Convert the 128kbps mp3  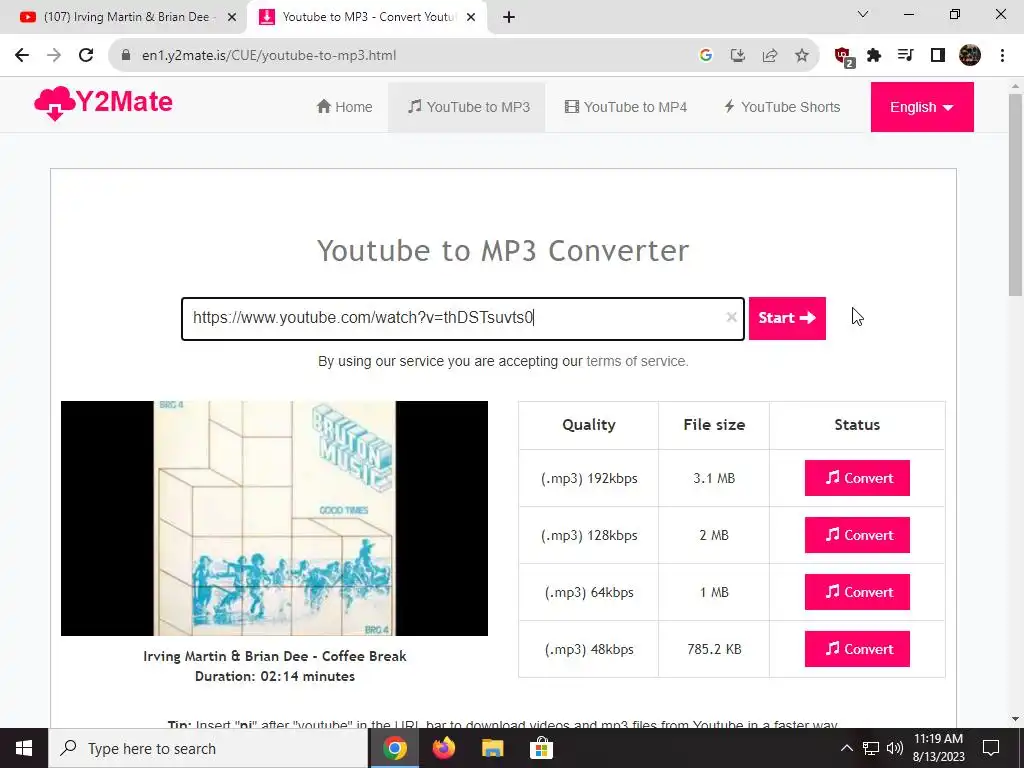[857, 535]
